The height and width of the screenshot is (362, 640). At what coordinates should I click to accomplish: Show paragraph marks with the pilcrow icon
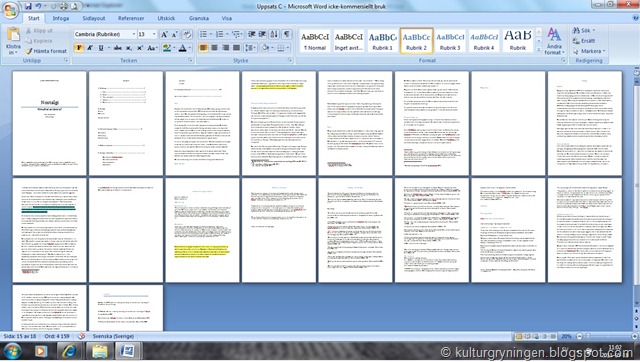click(x=287, y=34)
